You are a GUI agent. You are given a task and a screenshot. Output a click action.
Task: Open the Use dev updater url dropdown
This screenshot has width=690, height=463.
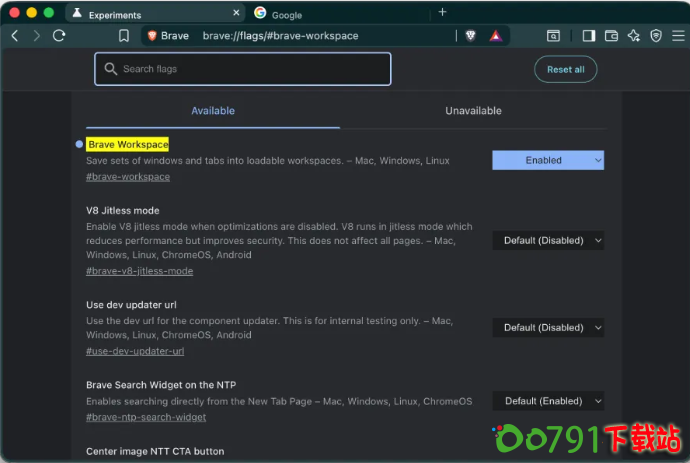click(x=548, y=327)
